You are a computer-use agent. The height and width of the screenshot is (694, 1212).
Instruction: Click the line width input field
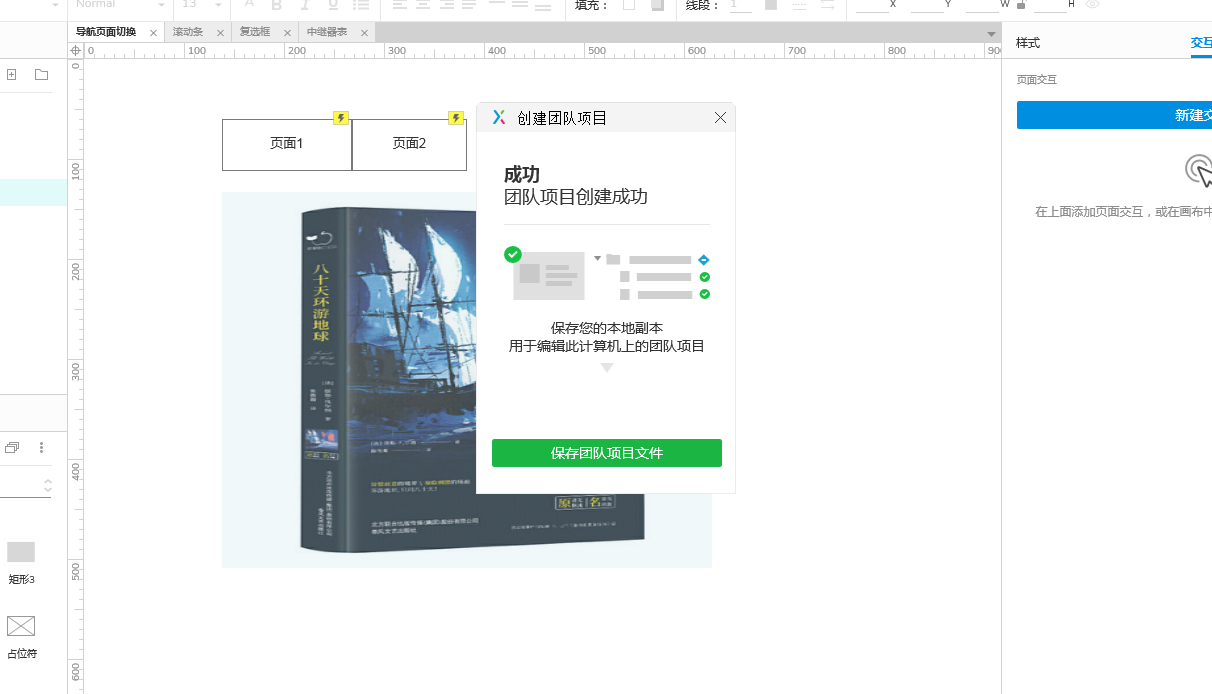pyautogui.click(x=740, y=5)
